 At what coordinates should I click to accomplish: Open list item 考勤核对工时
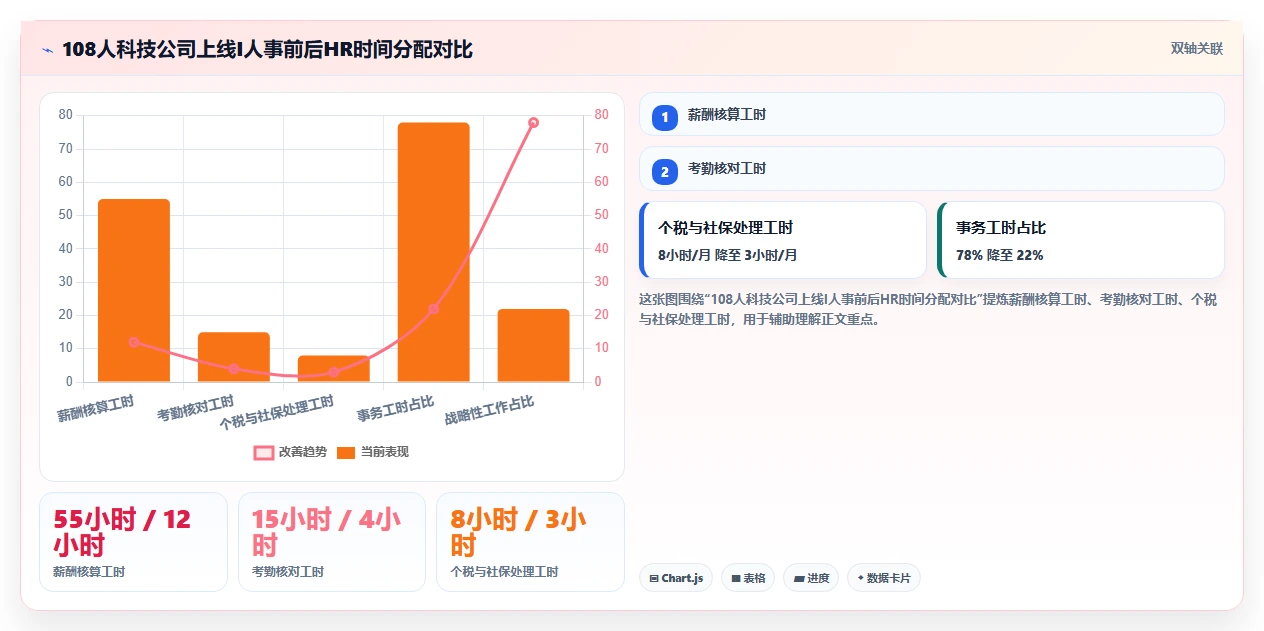[x=932, y=168]
